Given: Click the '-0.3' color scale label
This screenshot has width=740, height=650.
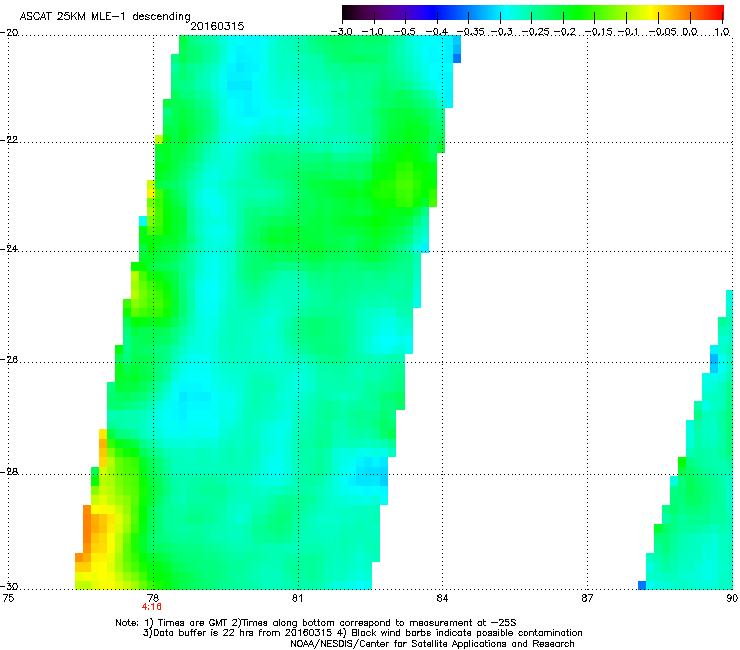Looking at the screenshot, I should point(502,32).
